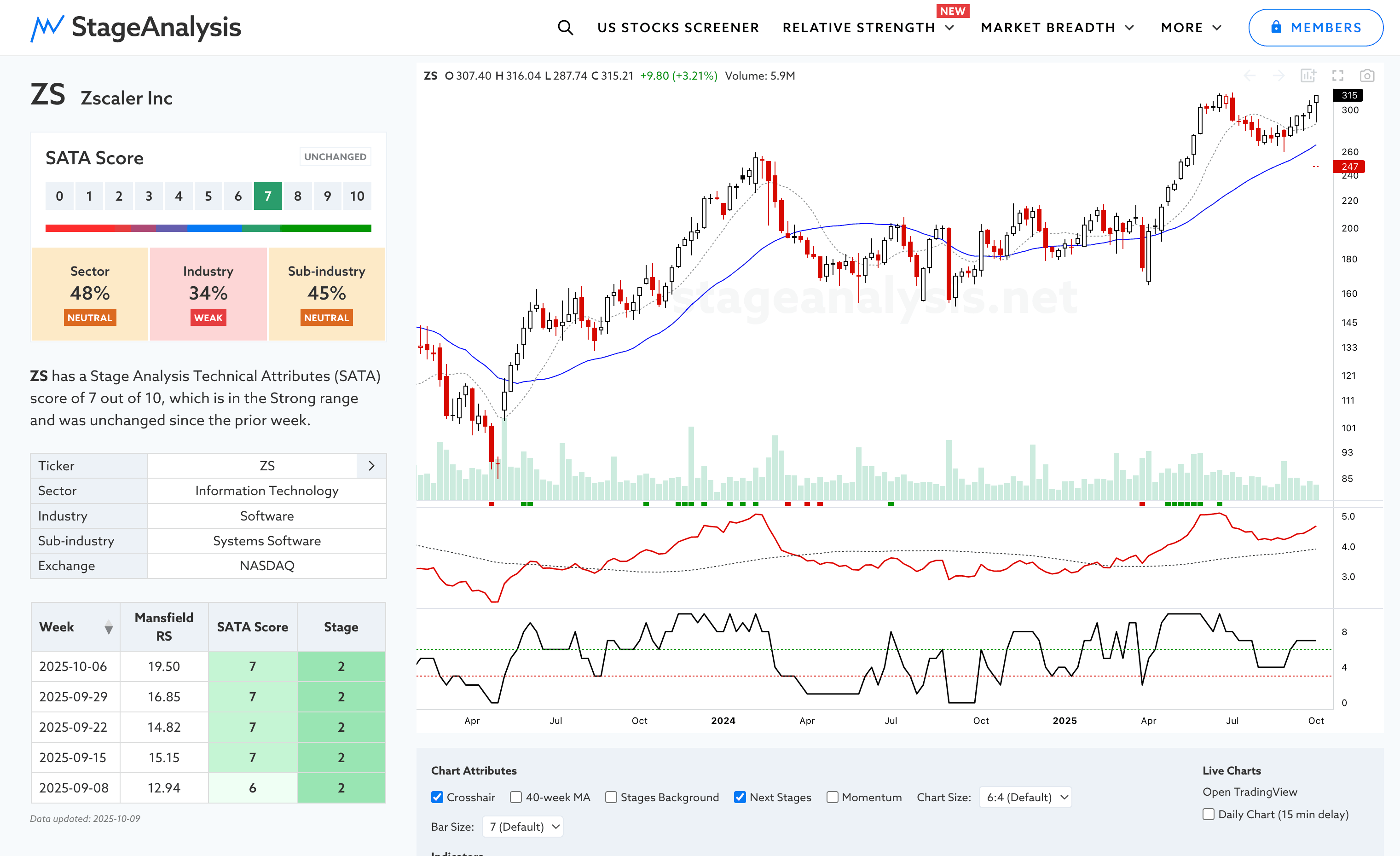
Task: Tick the Daily Chart delay checkbox
Action: 1209,814
